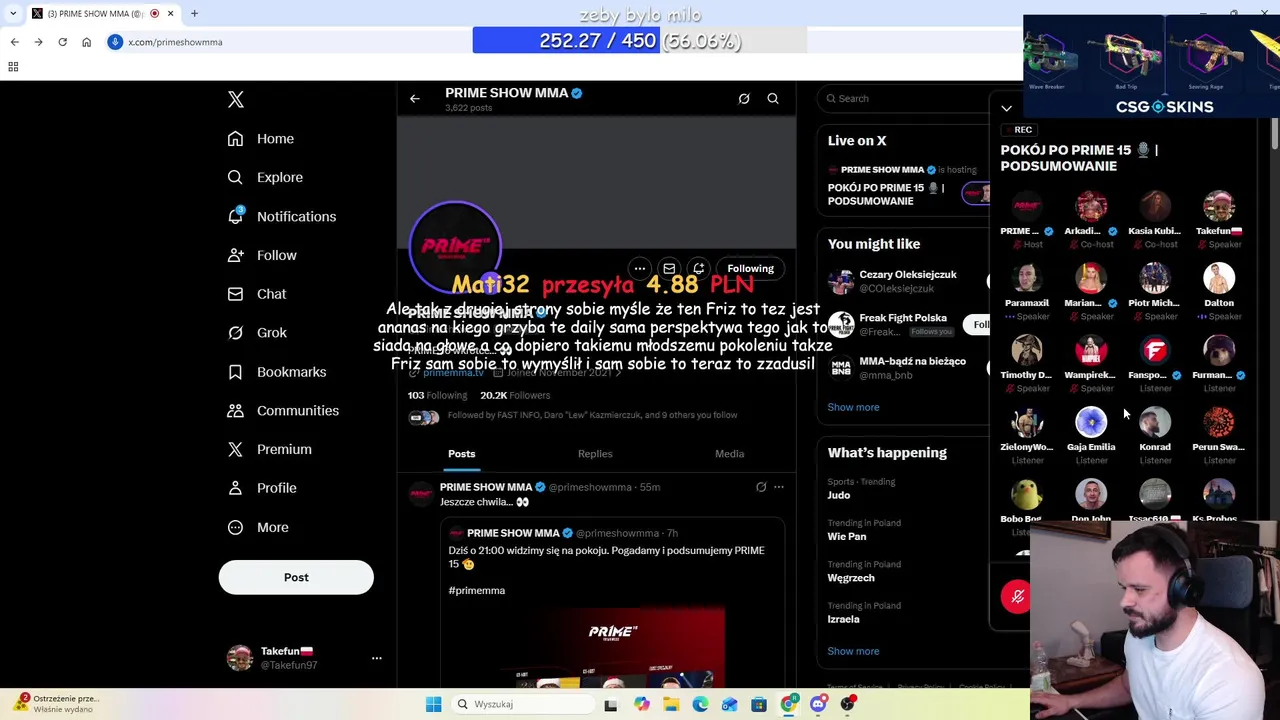Select the Posts tab

(x=462, y=454)
